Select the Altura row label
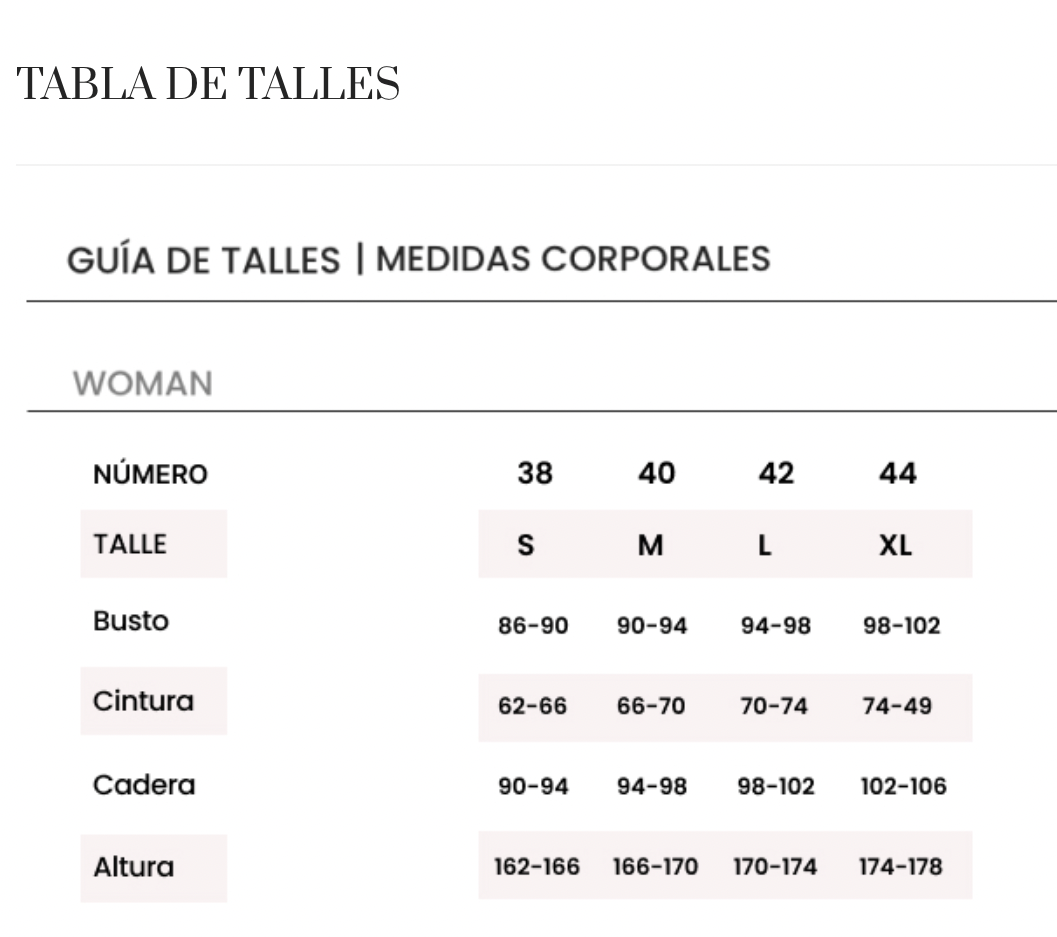Viewport: 1057px width, 937px height. [133, 867]
